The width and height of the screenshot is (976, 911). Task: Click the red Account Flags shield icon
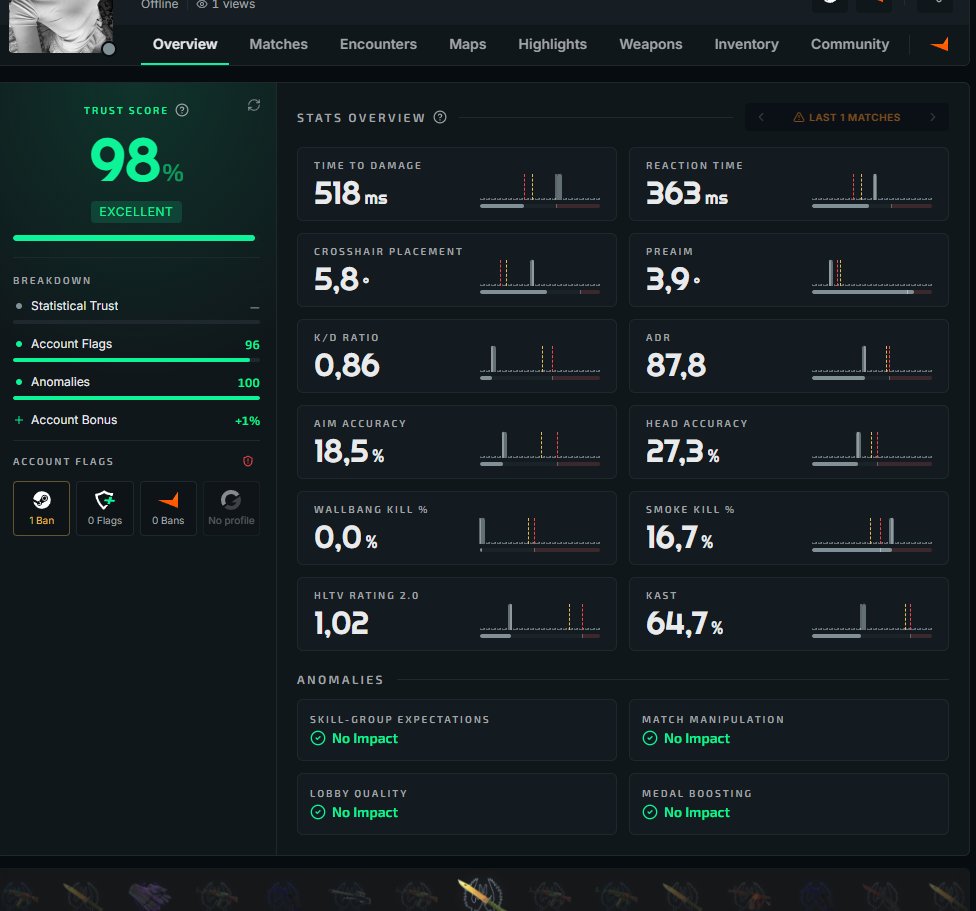click(248, 461)
